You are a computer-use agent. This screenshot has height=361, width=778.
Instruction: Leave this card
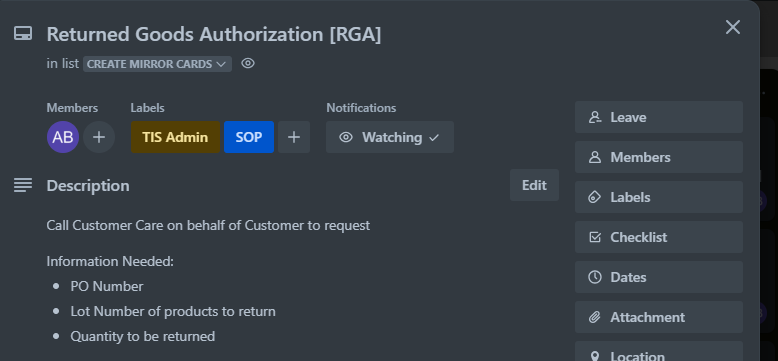pos(658,117)
